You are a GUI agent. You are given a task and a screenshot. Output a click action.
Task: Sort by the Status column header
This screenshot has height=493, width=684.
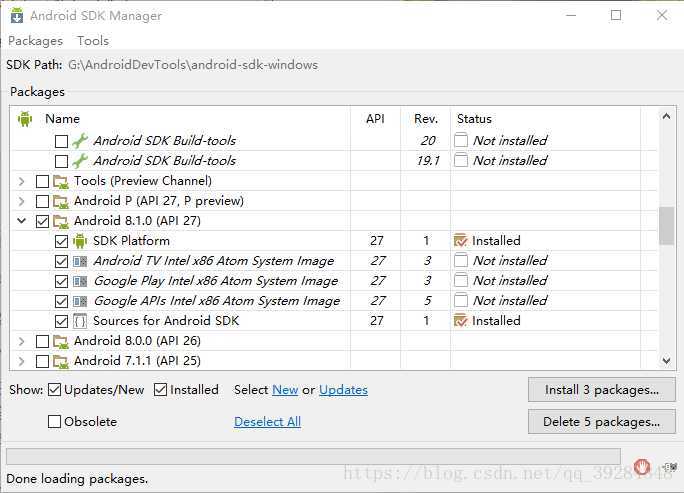(x=474, y=119)
